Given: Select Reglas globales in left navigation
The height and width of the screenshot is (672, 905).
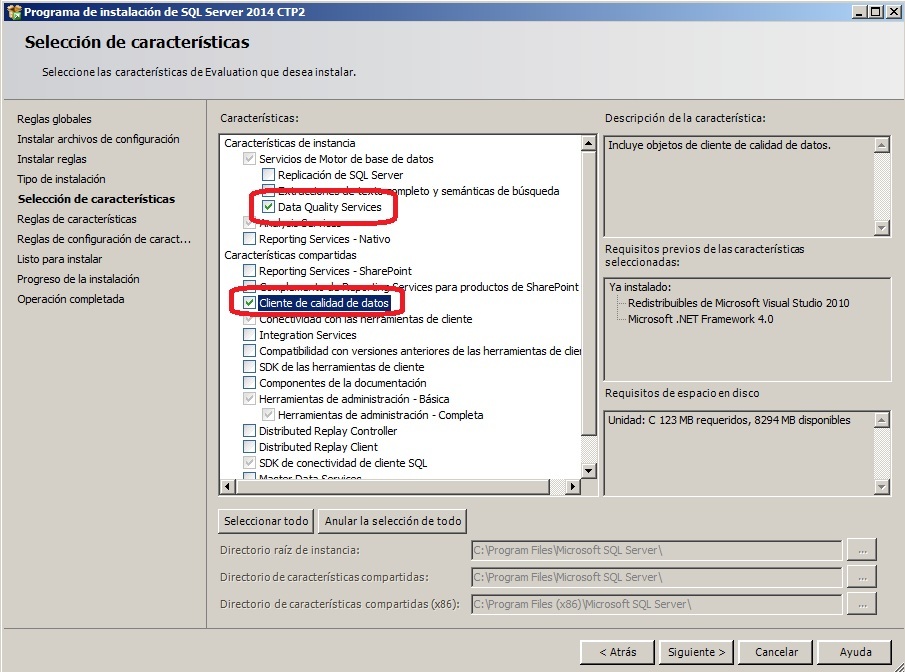Looking at the screenshot, I should click(x=54, y=118).
